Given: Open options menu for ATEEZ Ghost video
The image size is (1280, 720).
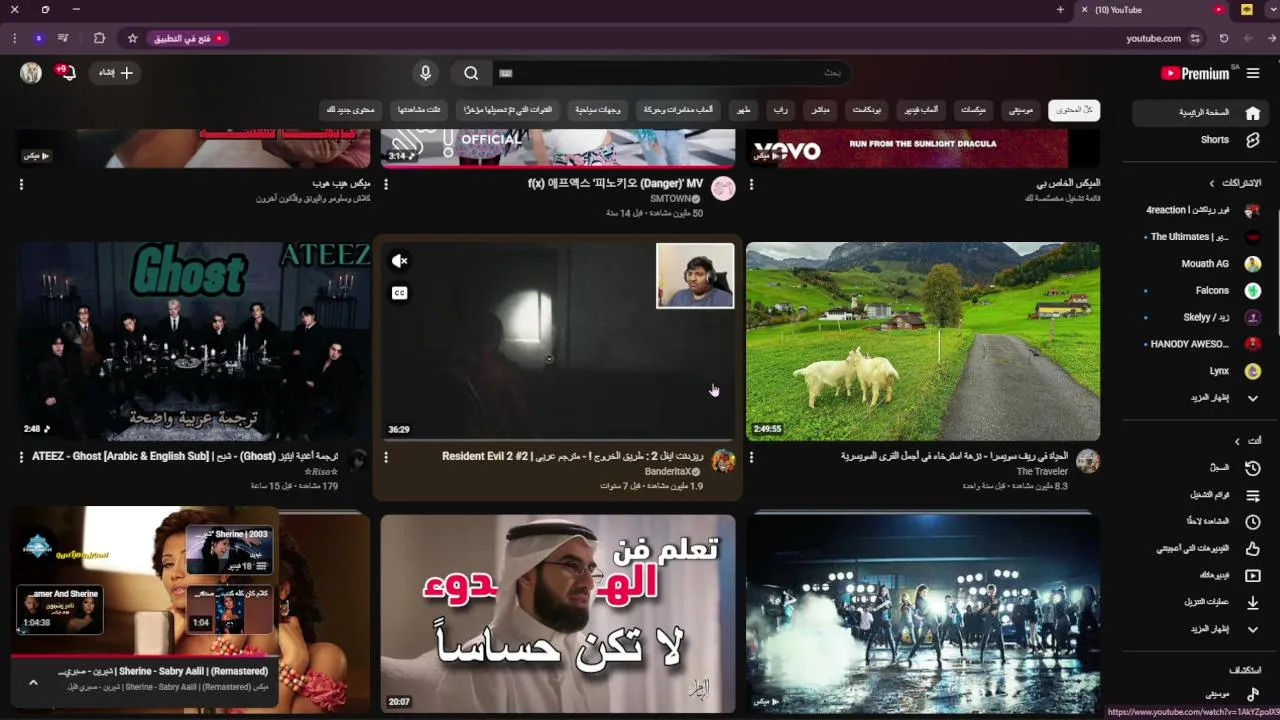Looking at the screenshot, I should 21,457.
